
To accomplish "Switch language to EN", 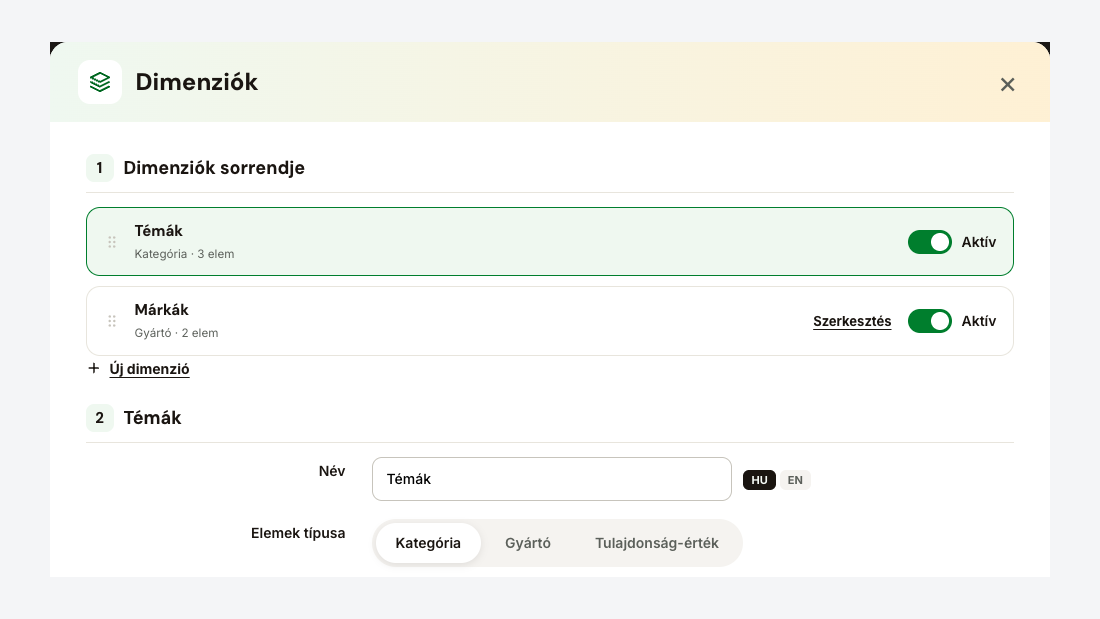I will (x=795, y=480).
